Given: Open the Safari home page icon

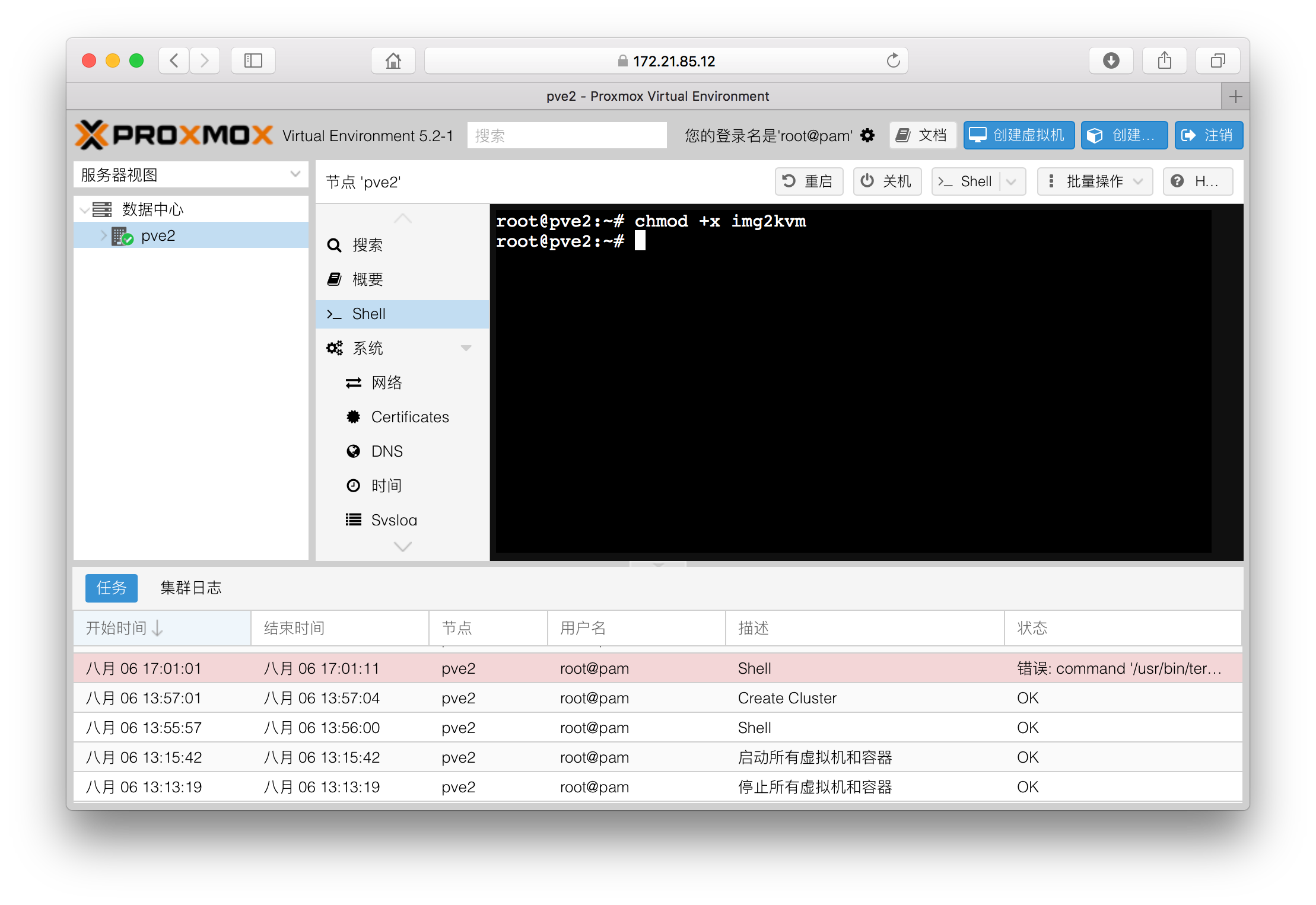Looking at the screenshot, I should 393,60.
